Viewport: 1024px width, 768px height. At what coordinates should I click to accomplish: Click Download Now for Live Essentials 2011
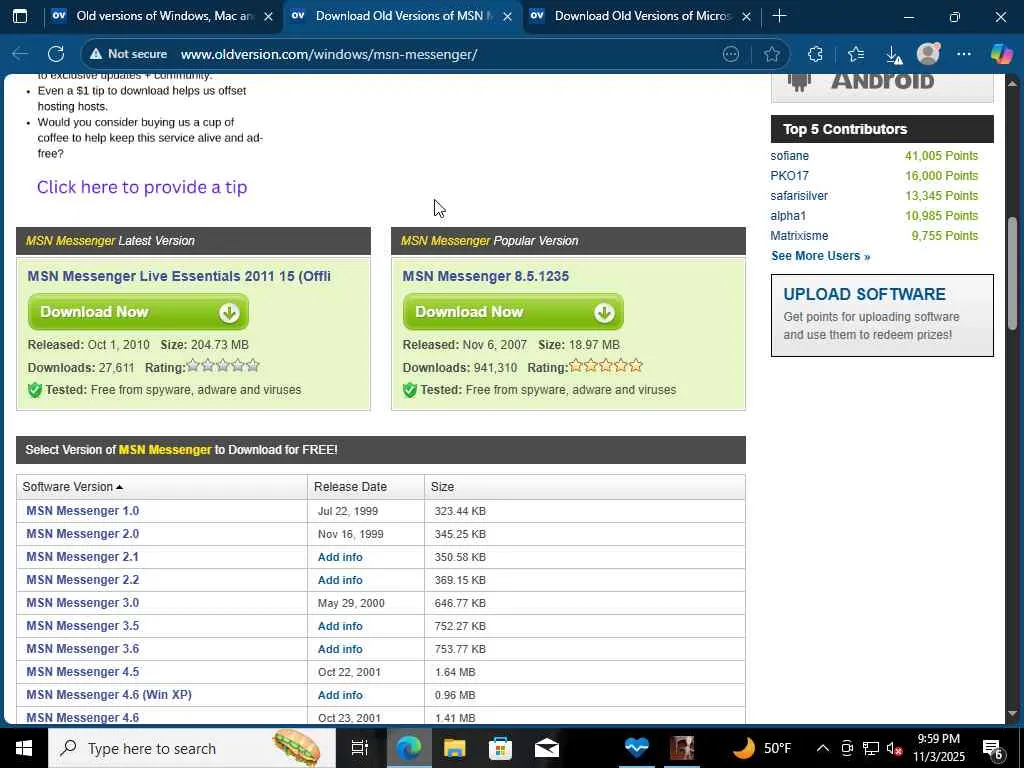pos(138,312)
